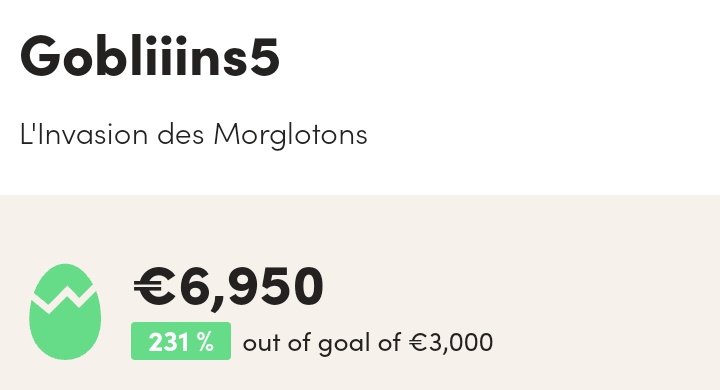Click the zigzag crack across the egg

tap(64, 300)
